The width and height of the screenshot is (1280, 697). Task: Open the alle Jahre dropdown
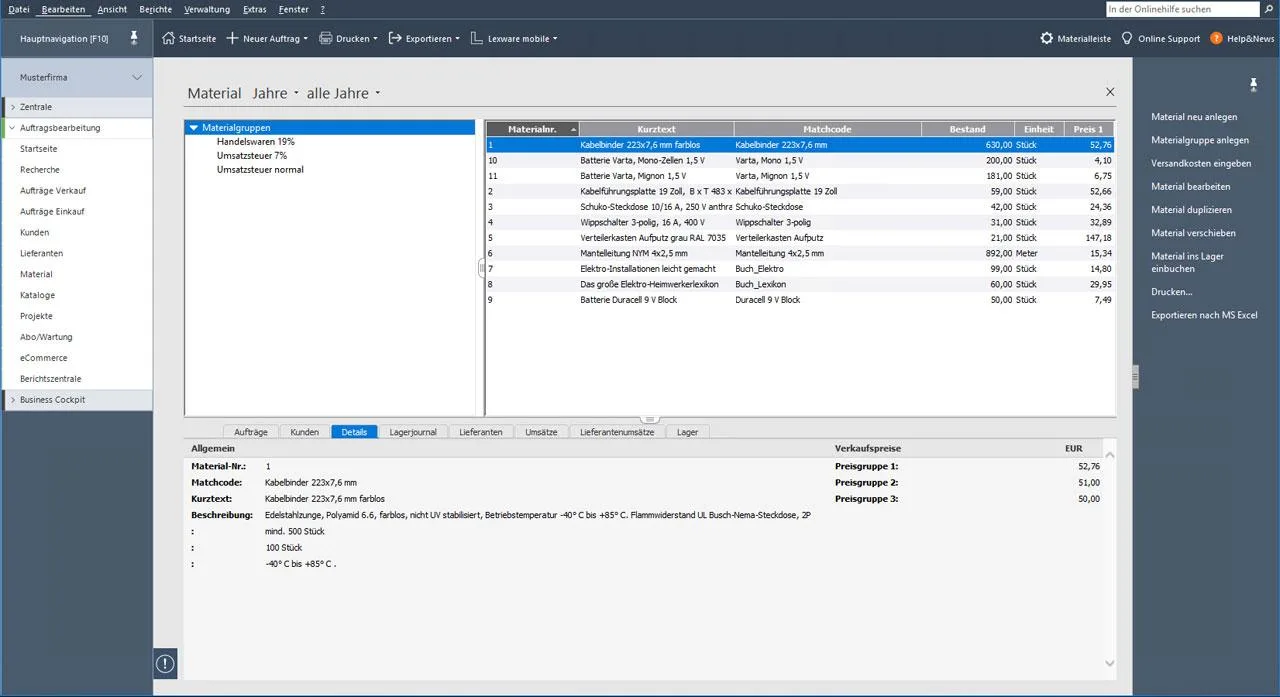pos(377,94)
